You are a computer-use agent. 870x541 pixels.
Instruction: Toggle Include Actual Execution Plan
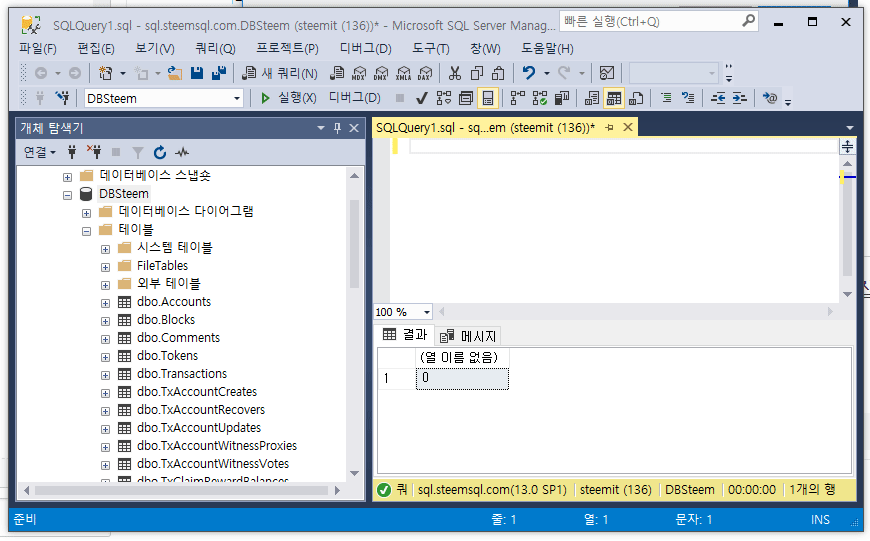tap(518, 98)
